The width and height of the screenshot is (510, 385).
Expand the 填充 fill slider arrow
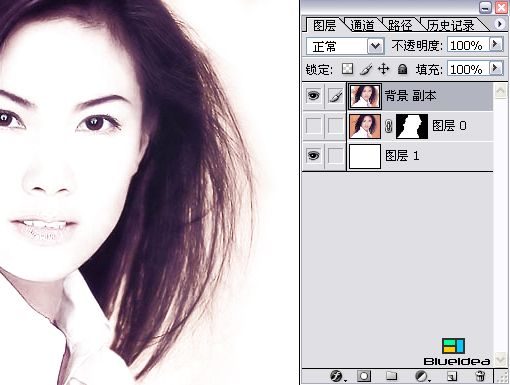pyautogui.click(x=495, y=68)
